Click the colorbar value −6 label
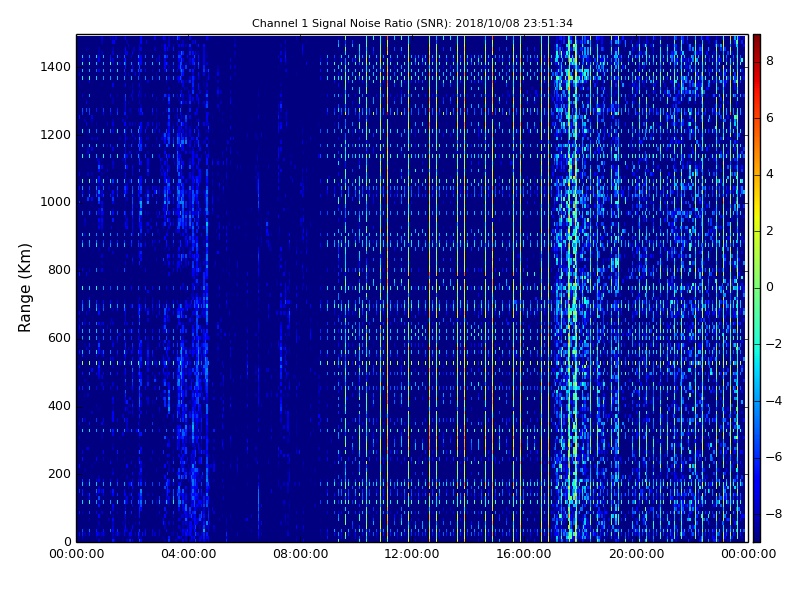Image resolution: width=800 pixels, height=600 pixels. [x=774, y=457]
